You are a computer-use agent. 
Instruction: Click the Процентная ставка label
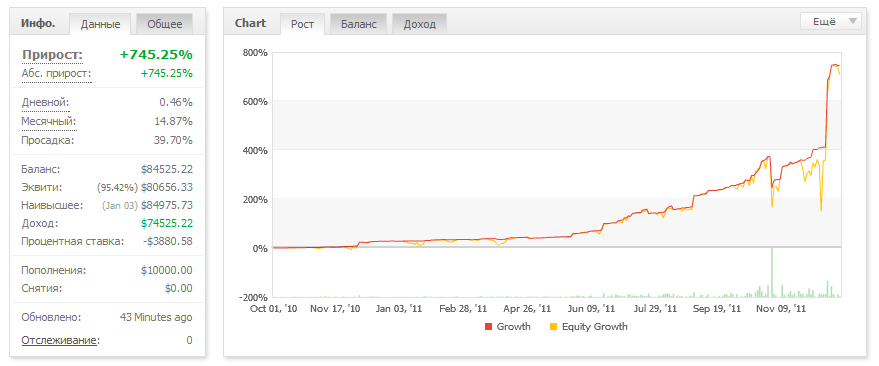72,242
